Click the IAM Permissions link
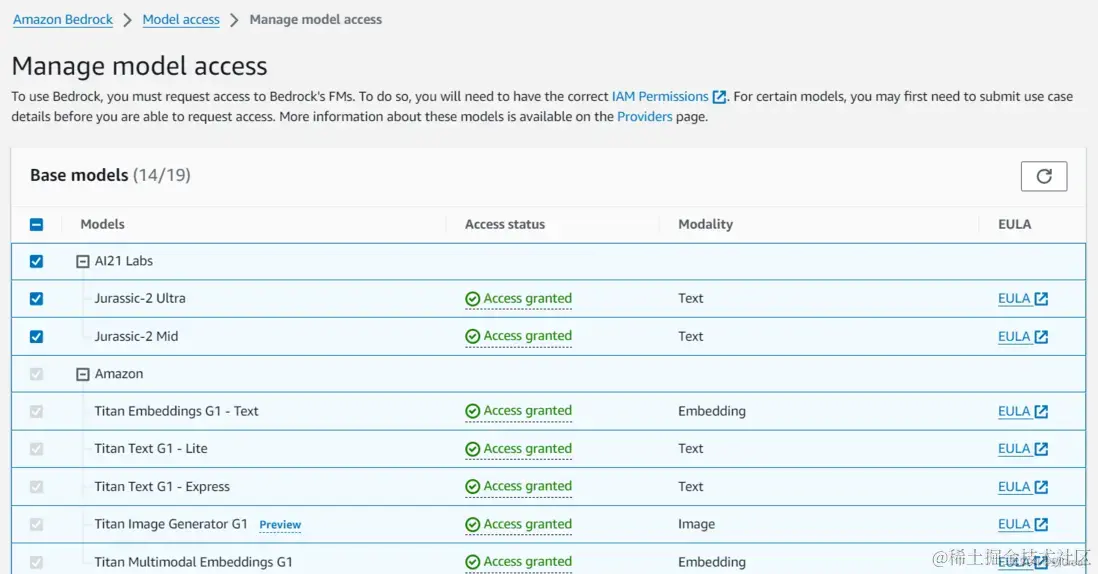Image resolution: width=1098 pixels, height=574 pixels. pyautogui.click(x=660, y=97)
